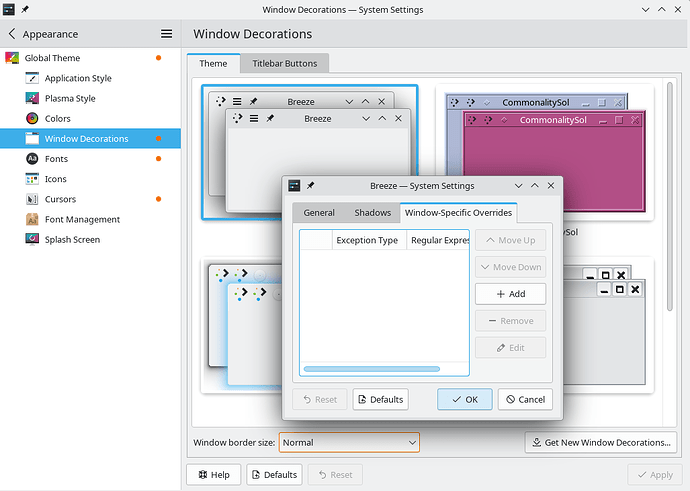This screenshot has width=690, height=491.
Task: Open Font Management page
Action: click(x=90, y=219)
